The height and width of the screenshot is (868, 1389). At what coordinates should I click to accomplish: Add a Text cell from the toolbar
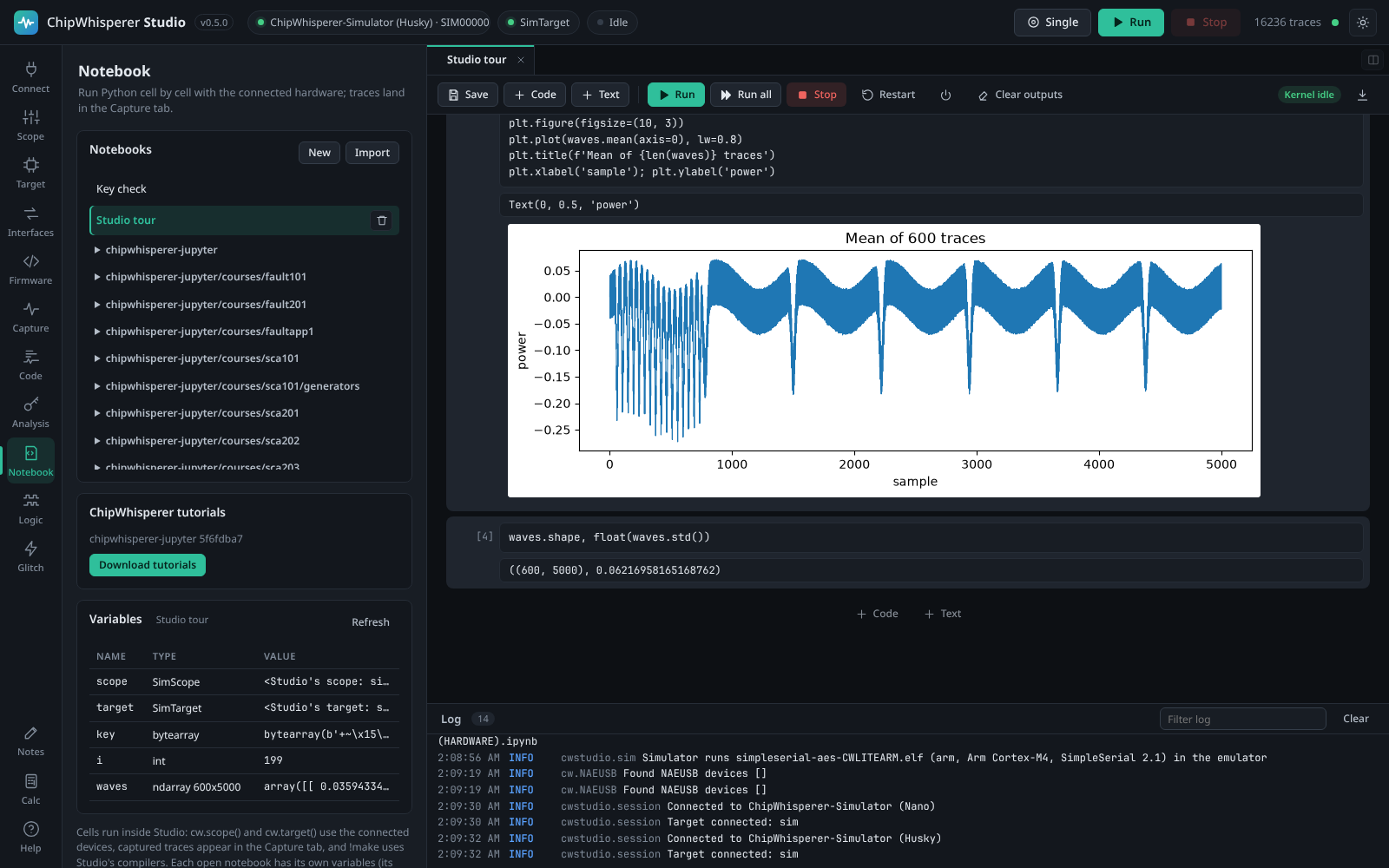pos(601,95)
